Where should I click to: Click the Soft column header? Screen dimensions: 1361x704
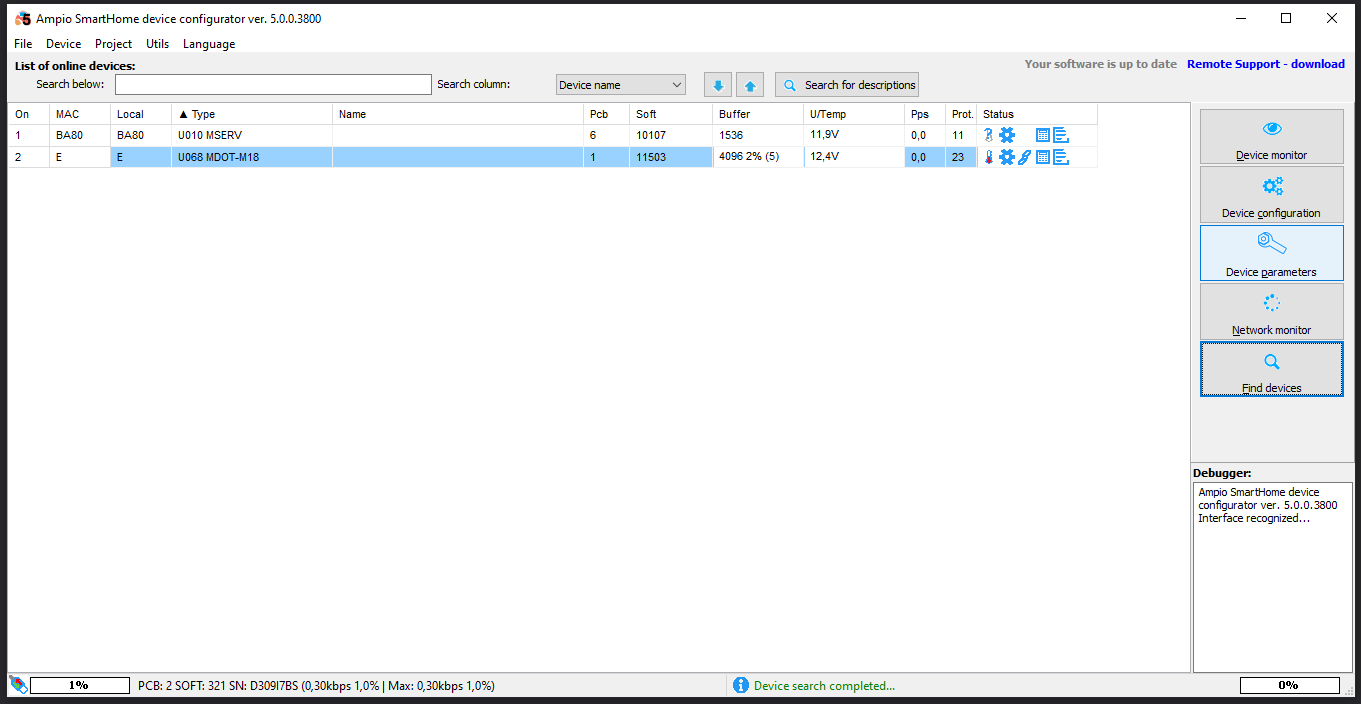[671, 114]
